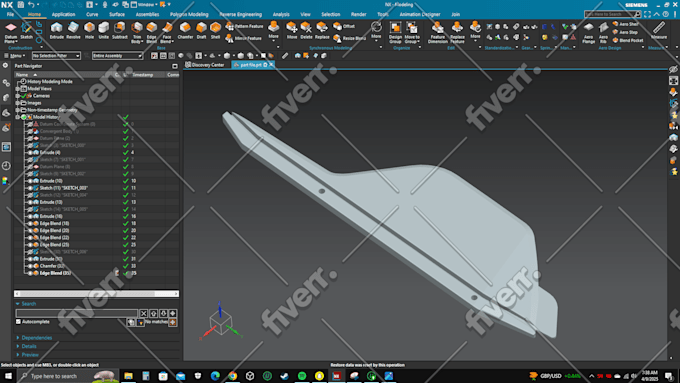Toggle visibility of Chamfer (33)
The width and height of the screenshot is (680, 383).
coord(30,266)
